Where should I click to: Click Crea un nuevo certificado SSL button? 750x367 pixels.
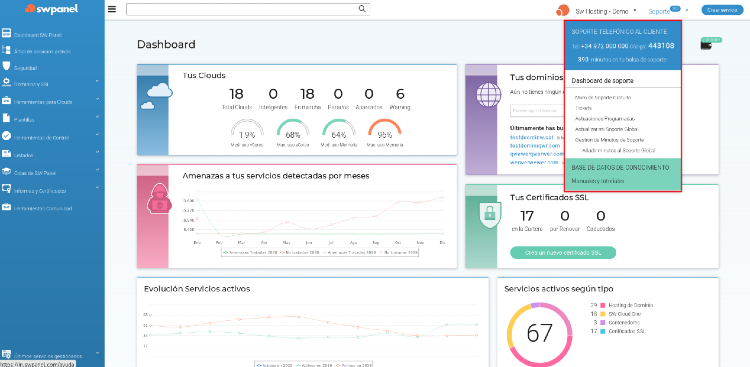point(563,253)
